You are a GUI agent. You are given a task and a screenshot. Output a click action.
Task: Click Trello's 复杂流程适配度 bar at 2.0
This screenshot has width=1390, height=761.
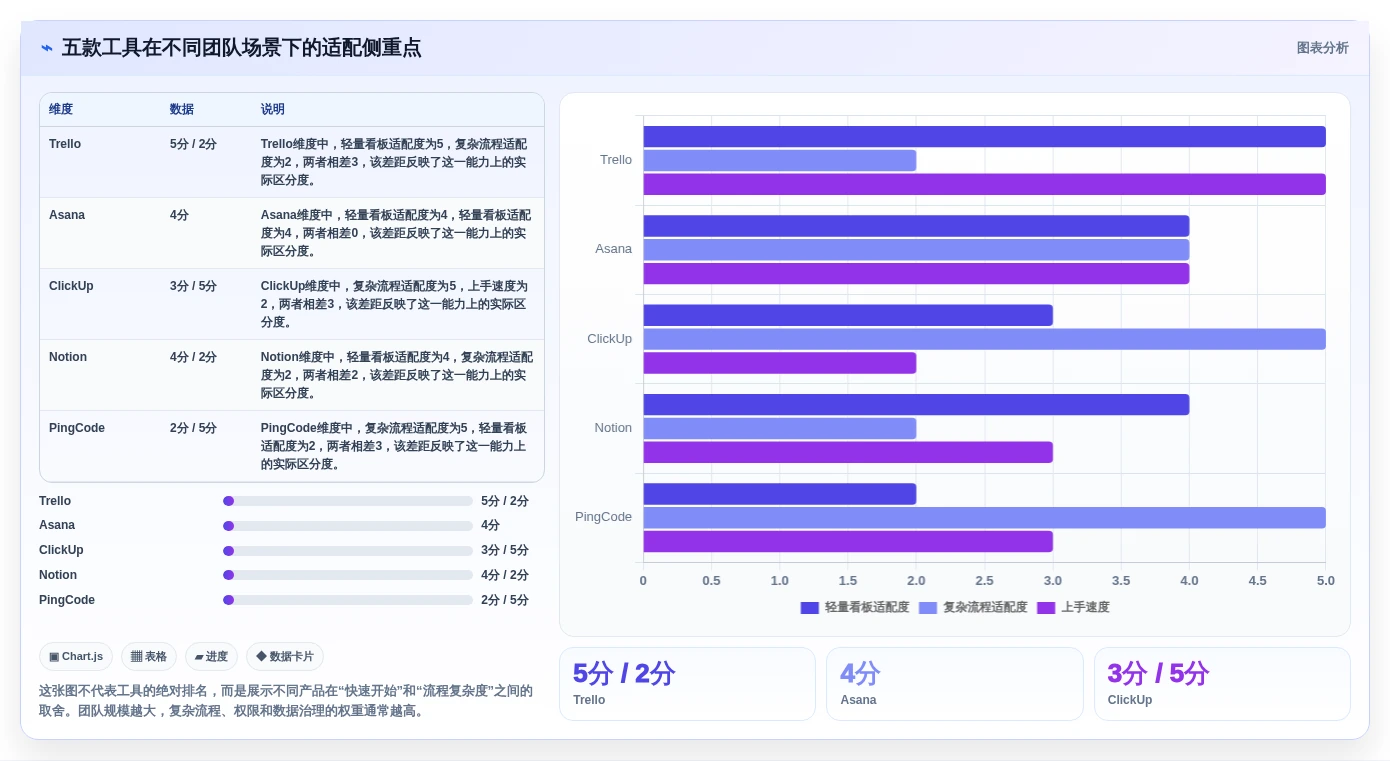(779, 160)
